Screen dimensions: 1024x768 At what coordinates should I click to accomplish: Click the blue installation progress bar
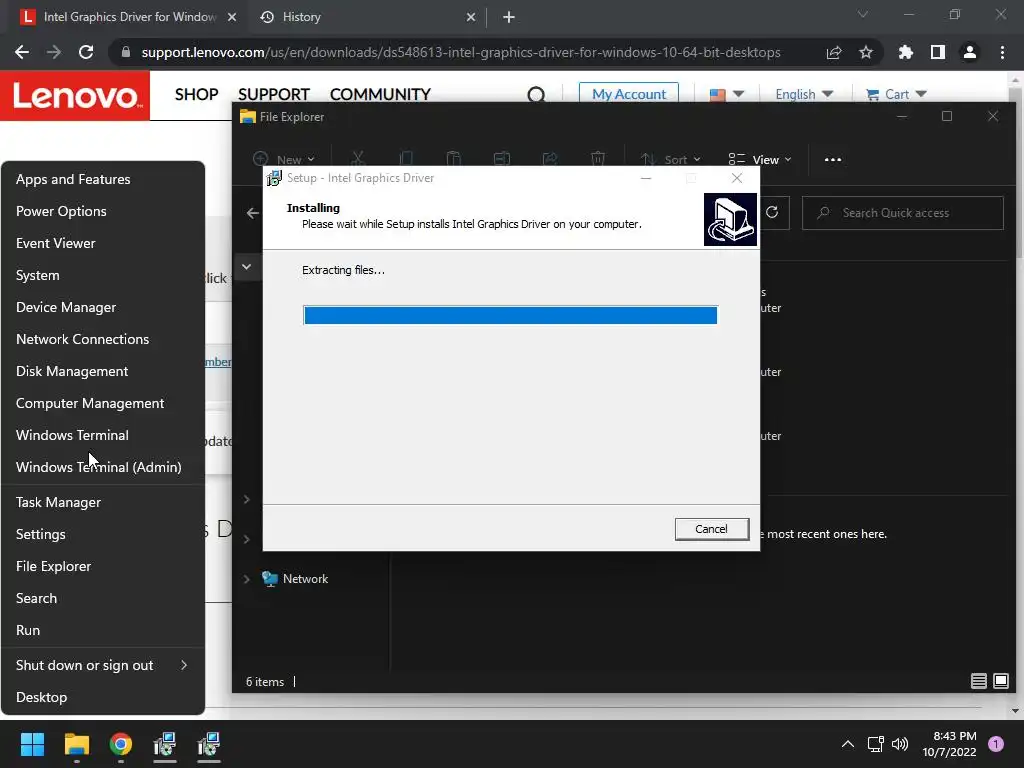[510, 315]
